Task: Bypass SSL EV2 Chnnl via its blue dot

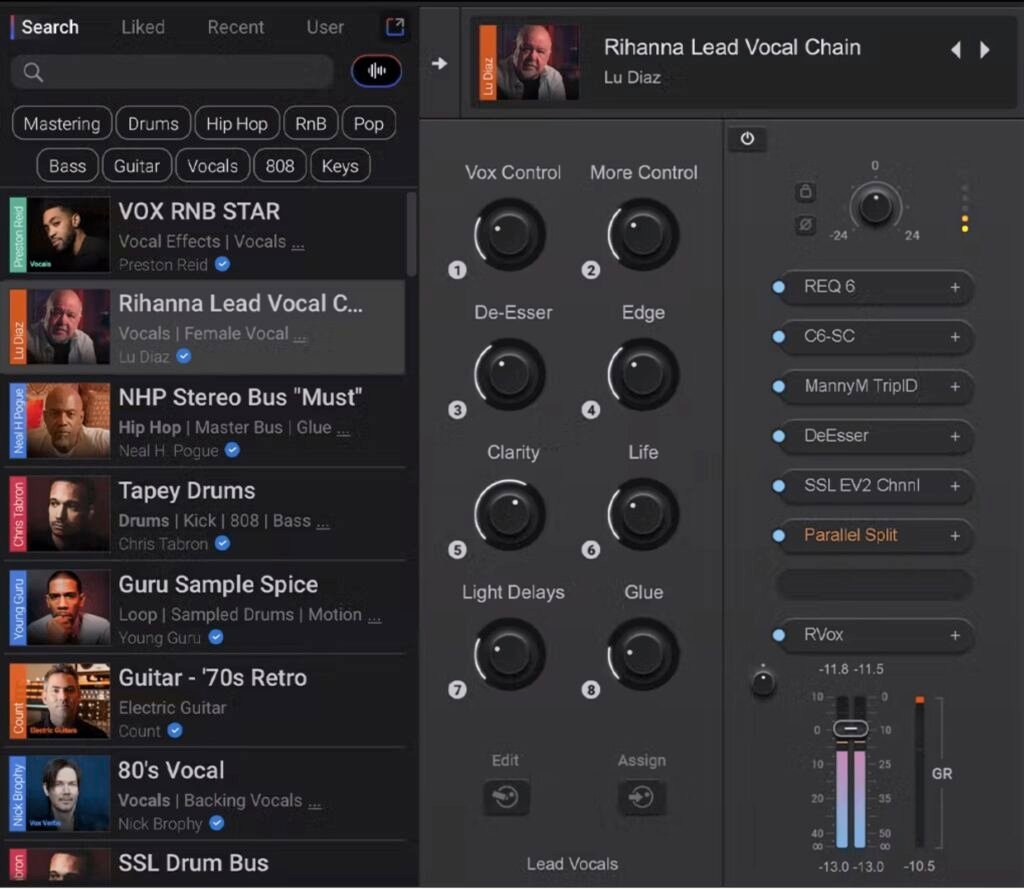Action: click(778, 486)
